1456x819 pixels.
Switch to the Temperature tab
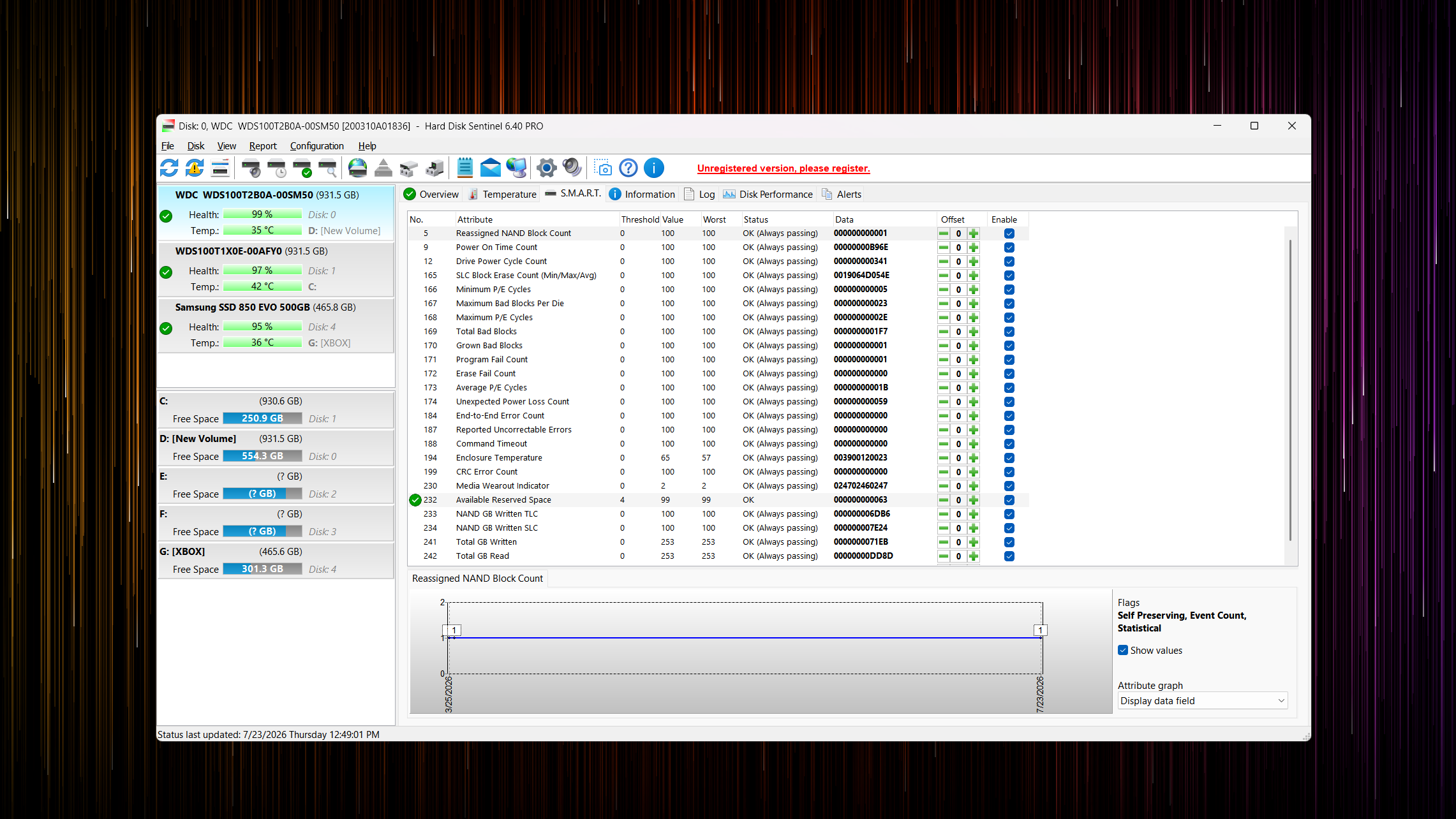tap(503, 195)
